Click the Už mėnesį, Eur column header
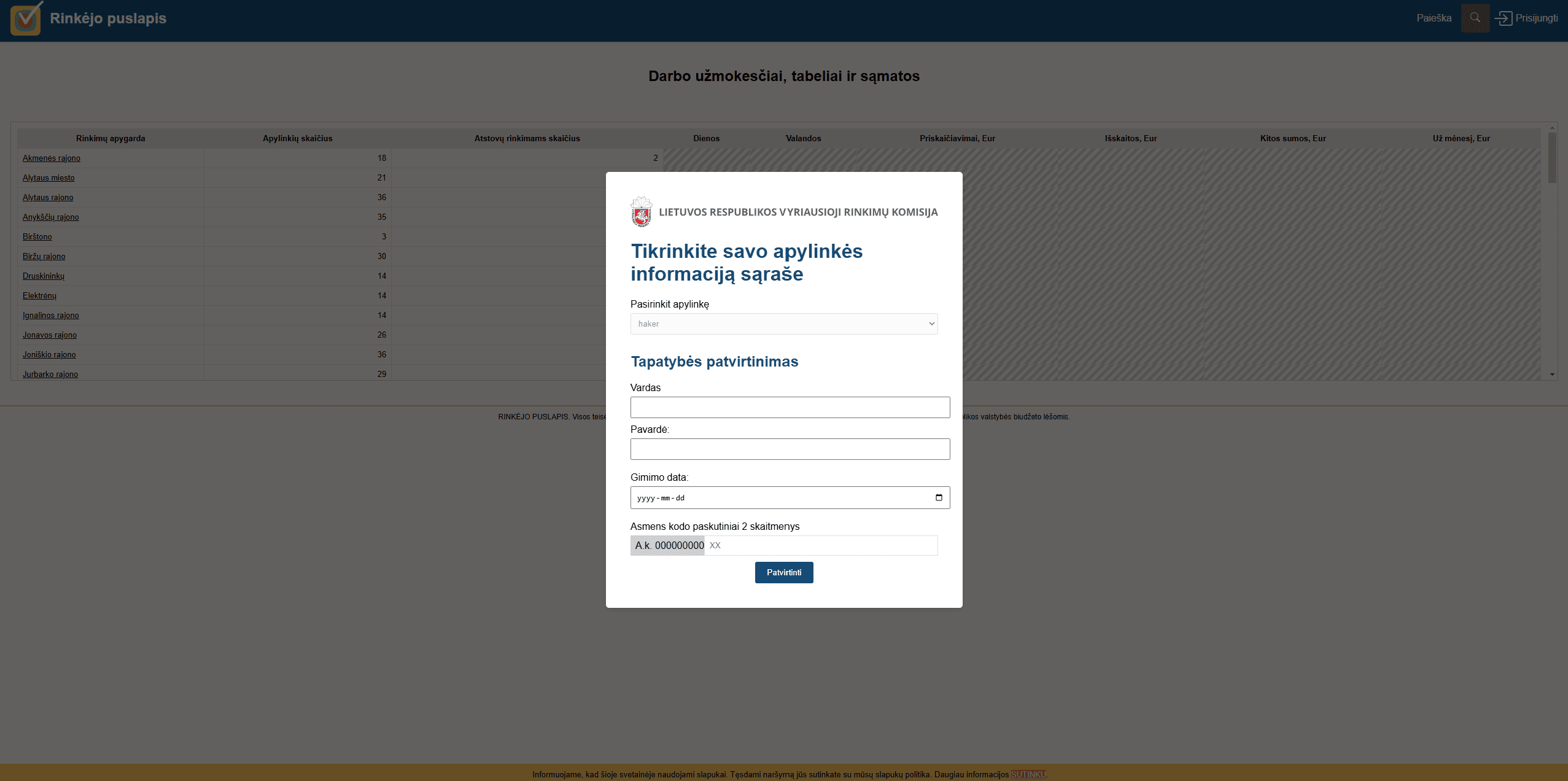Screen dimensions: 1568x781 coord(1461,138)
